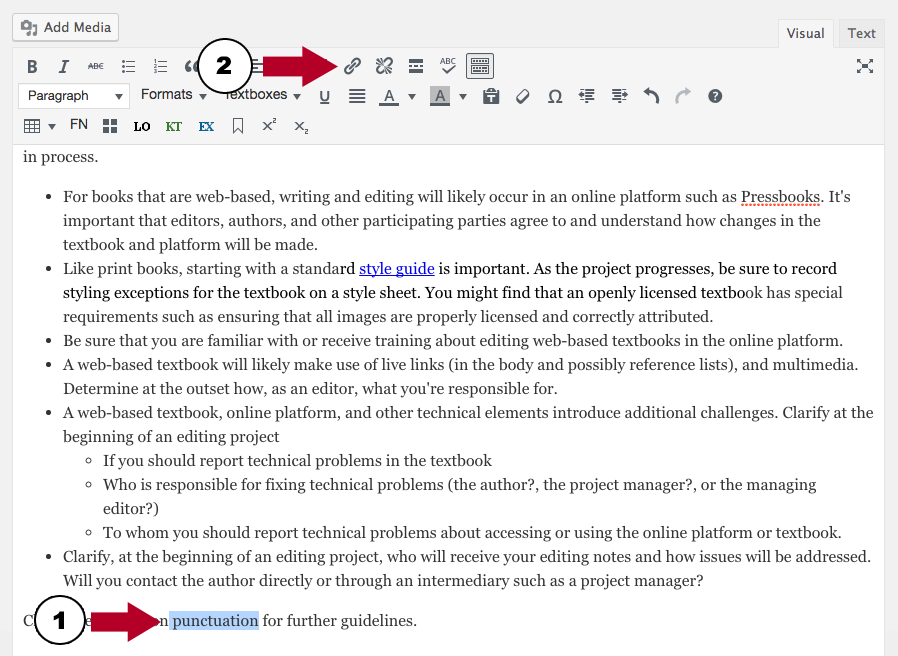Image resolution: width=898 pixels, height=656 pixels.
Task: Insert a footnote with FN
Action: pos(78,125)
